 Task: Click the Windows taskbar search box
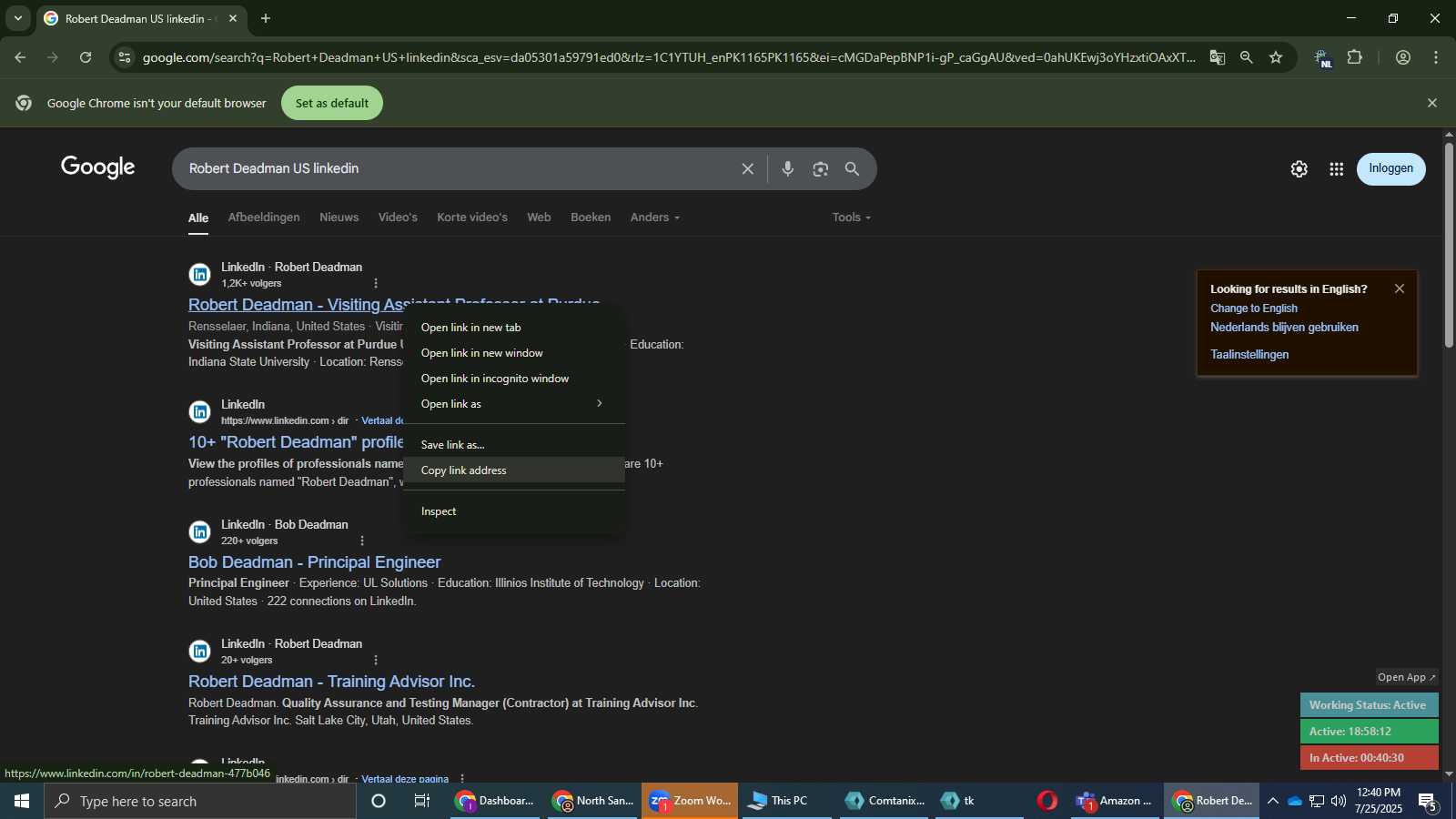[x=200, y=801]
